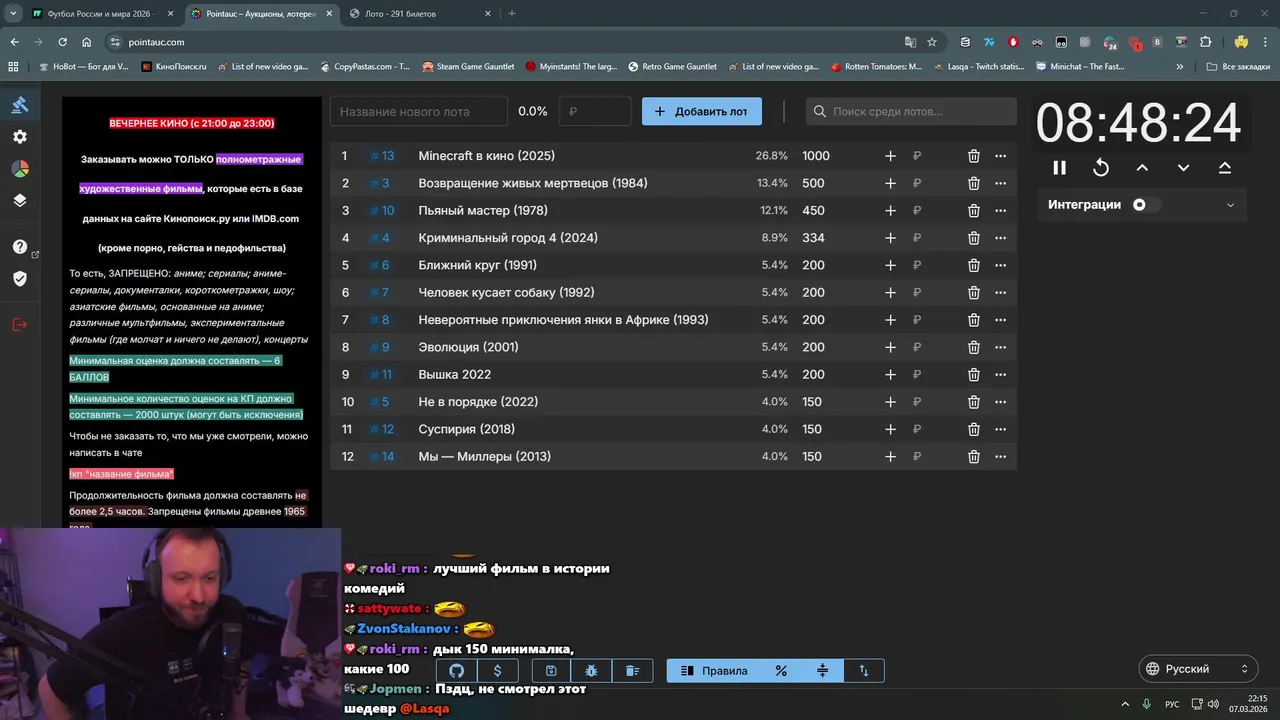Open more options for Ближний круг (1991)
This screenshot has width=1280, height=720.
(1000, 265)
